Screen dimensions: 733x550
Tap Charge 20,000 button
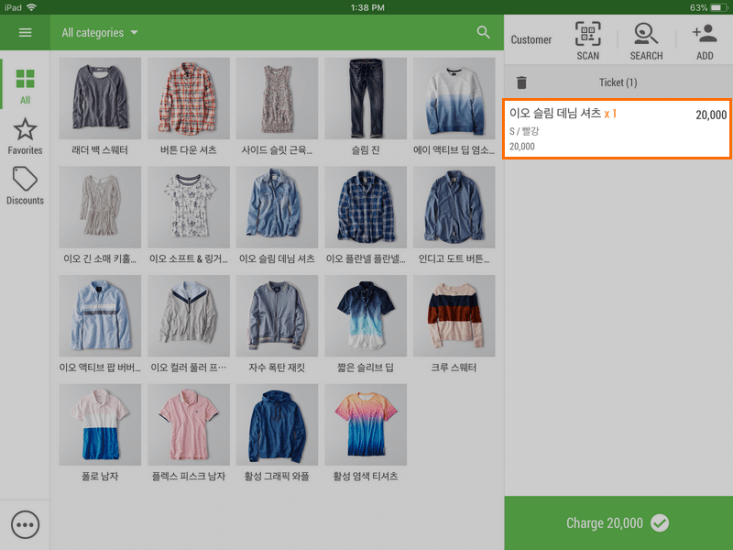618,523
